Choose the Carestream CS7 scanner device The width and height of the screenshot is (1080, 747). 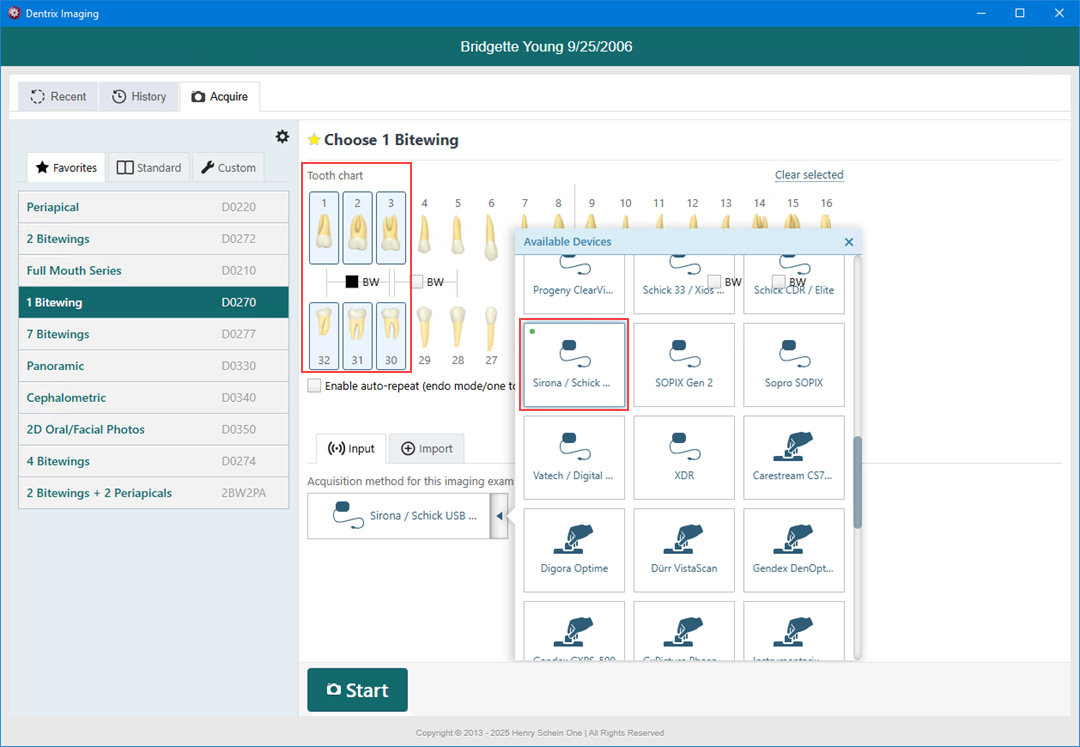[794, 457]
